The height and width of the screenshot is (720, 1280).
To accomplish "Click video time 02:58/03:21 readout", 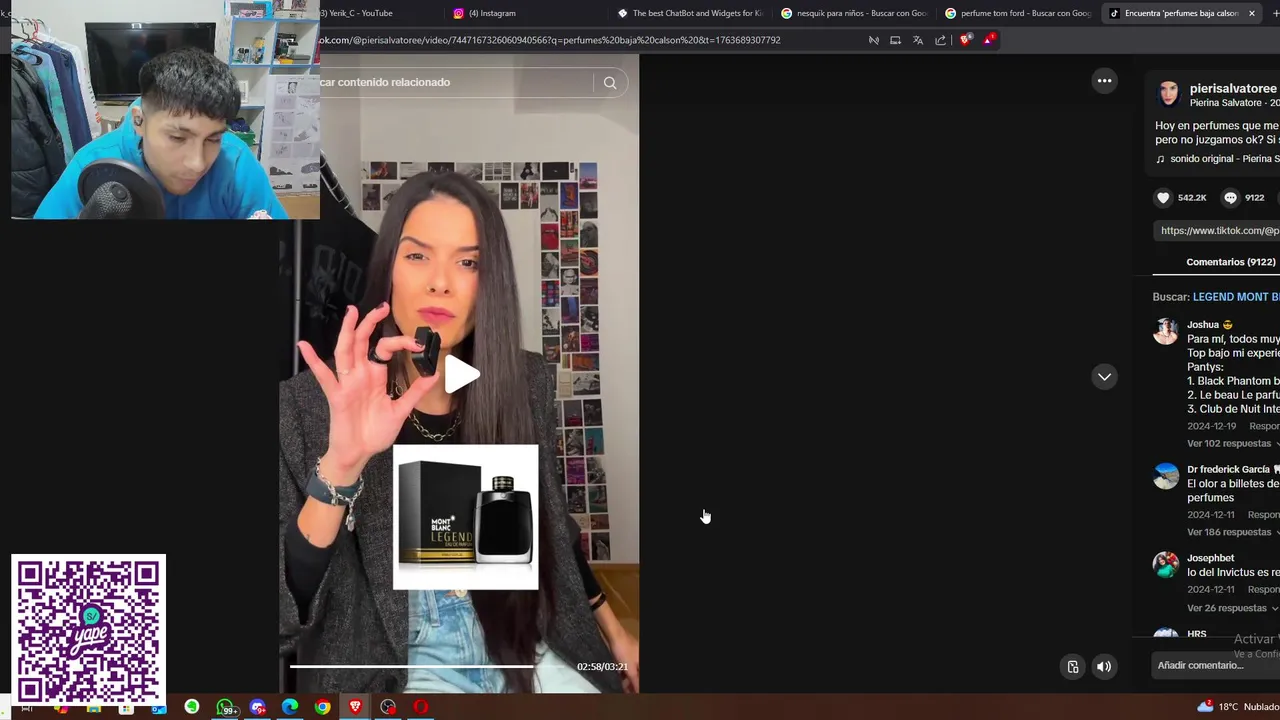I will click(602, 667).
